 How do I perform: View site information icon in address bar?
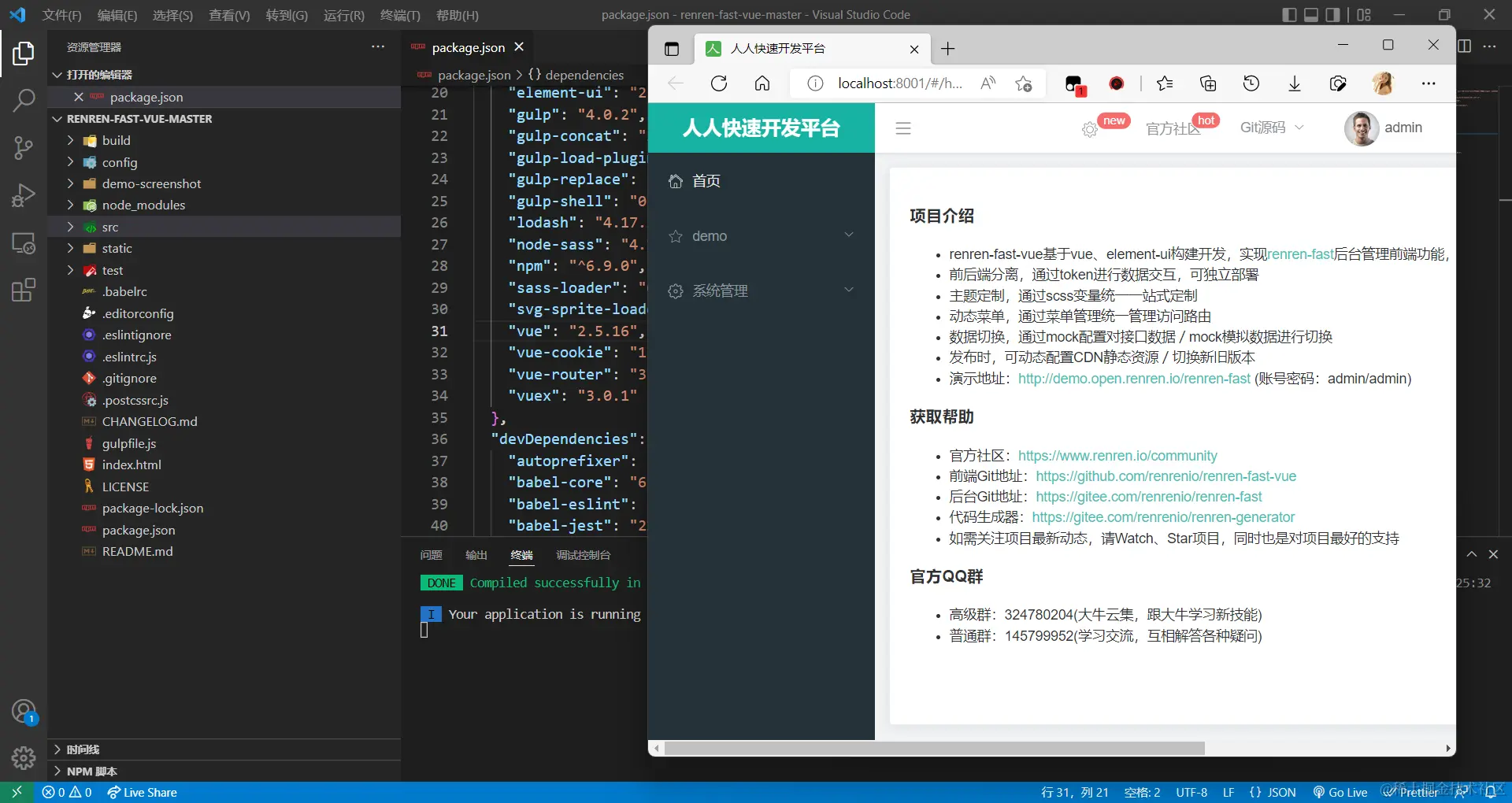[x=815, y=83]
